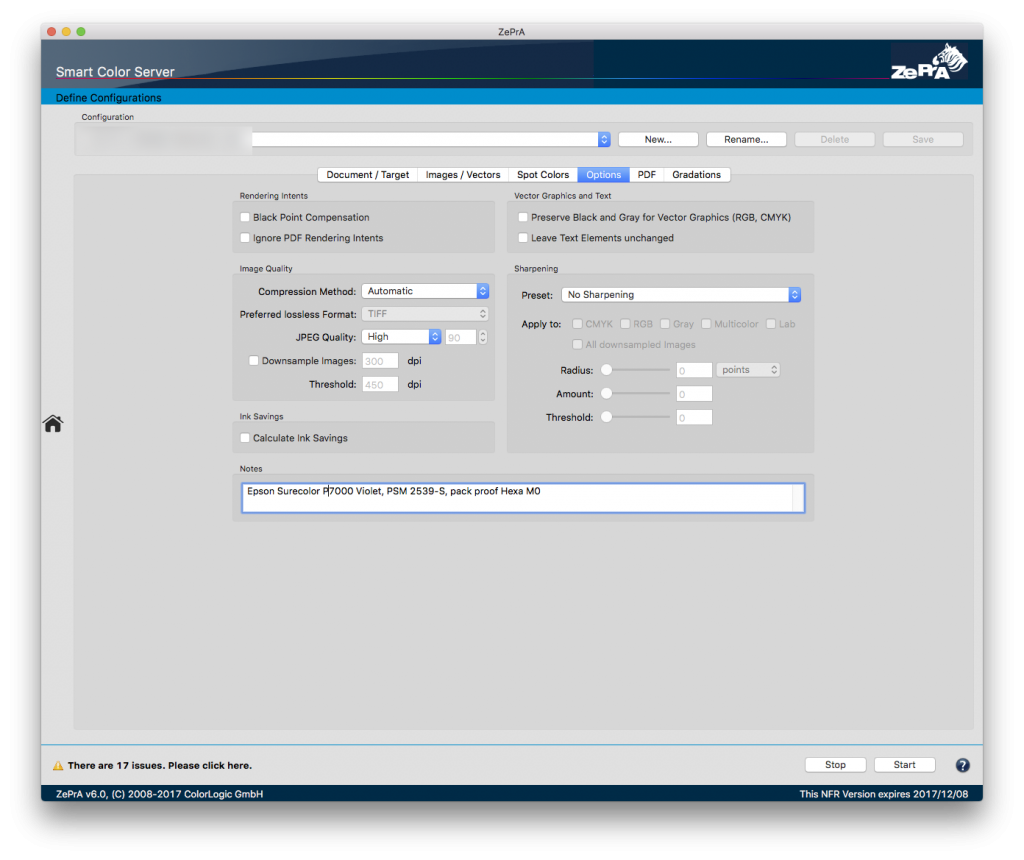
Task: Check the Multicolor sharpening option
Action: tap(706, 324)
